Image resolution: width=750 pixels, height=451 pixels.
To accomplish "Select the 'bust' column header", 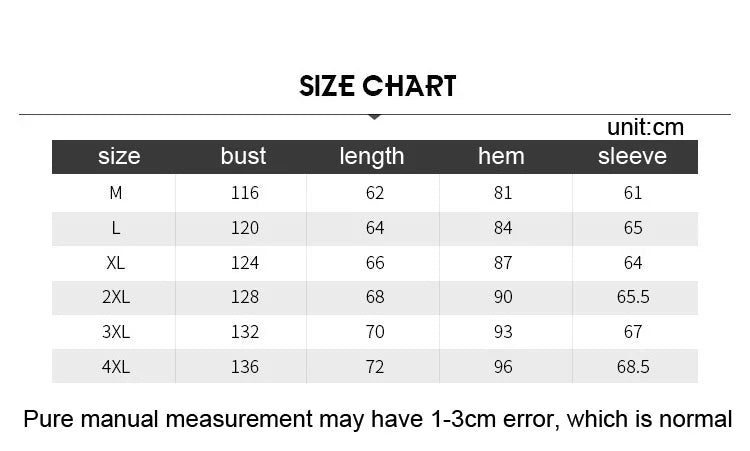I will pos(243,156).
